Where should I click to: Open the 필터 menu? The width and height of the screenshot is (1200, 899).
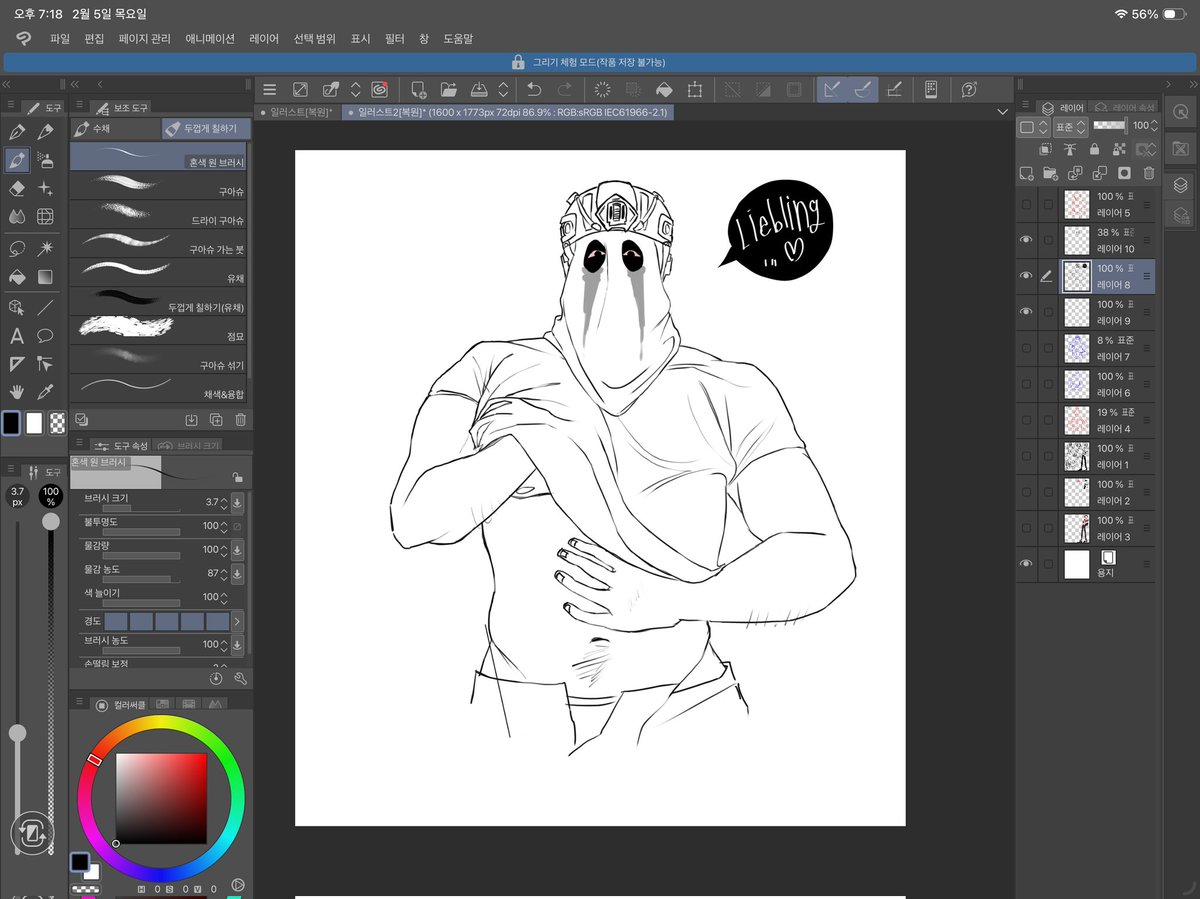pos(394,38)
